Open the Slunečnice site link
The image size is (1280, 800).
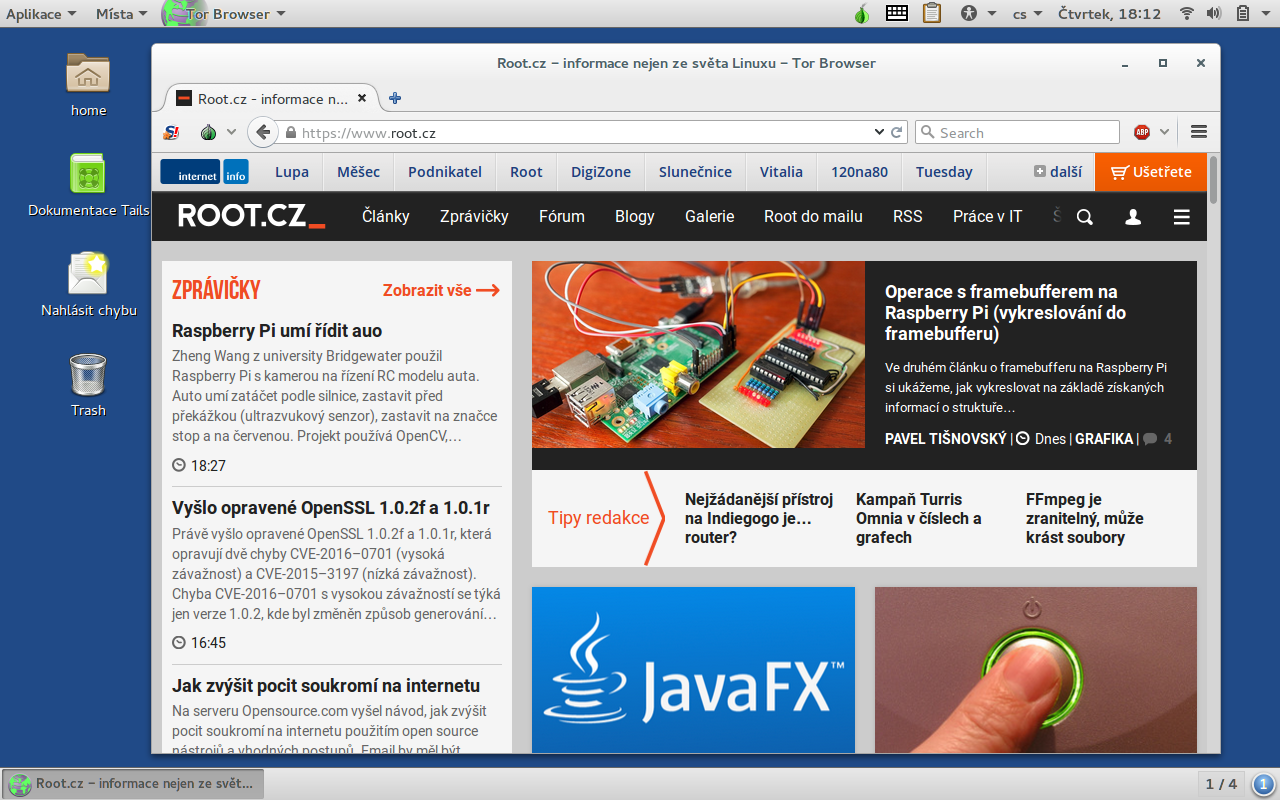pos(695,172)
